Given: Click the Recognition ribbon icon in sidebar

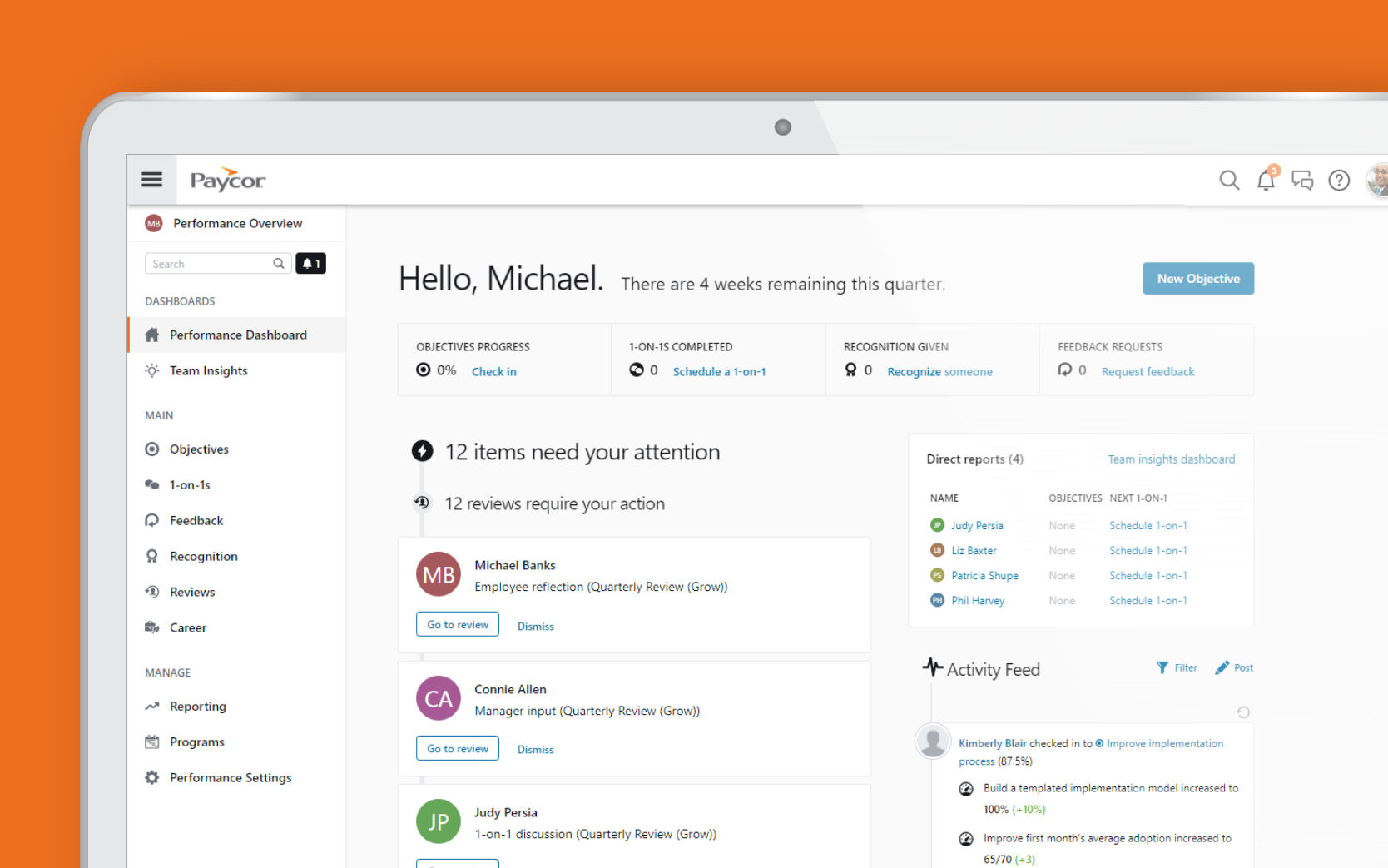Looking at the screenshot, I should pyautogui.click(x=151, y=556).
